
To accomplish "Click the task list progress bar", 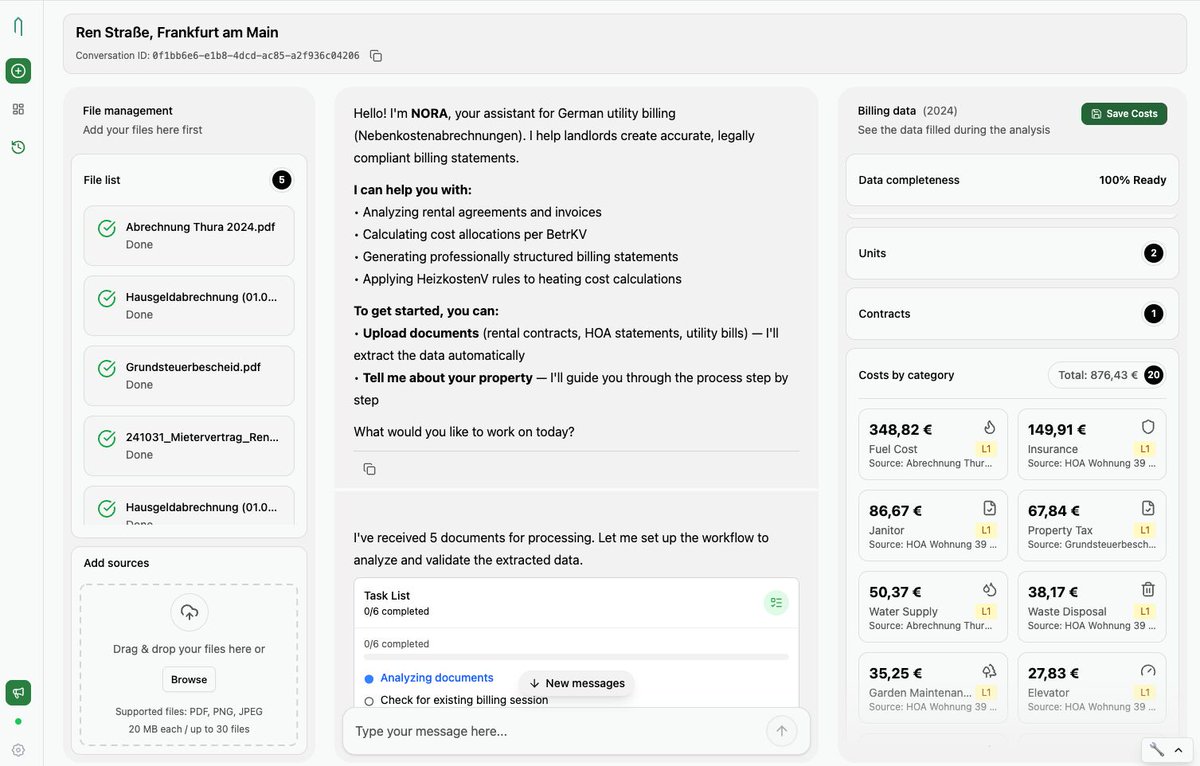I will pyautogui.click(x=577, y=657).
